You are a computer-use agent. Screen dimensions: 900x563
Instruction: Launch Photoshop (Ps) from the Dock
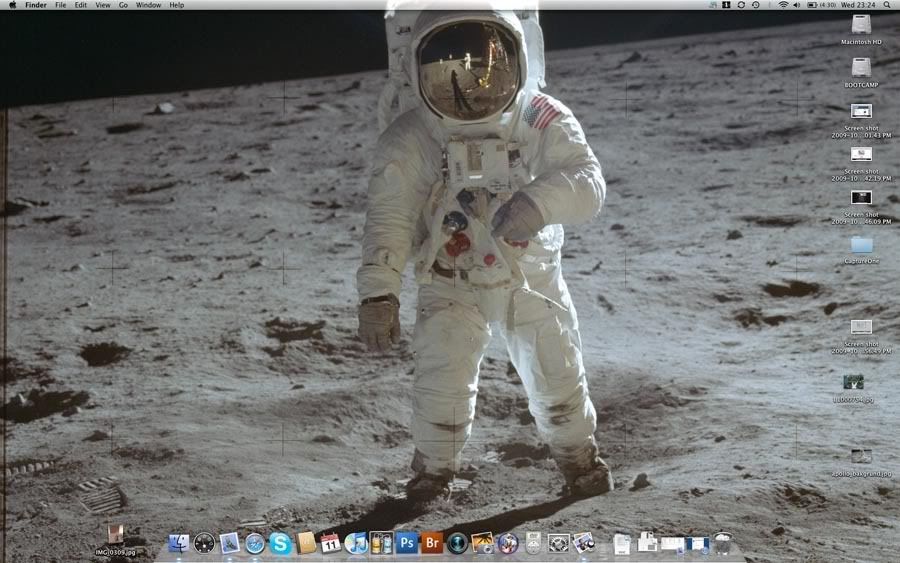click(407, 542)
